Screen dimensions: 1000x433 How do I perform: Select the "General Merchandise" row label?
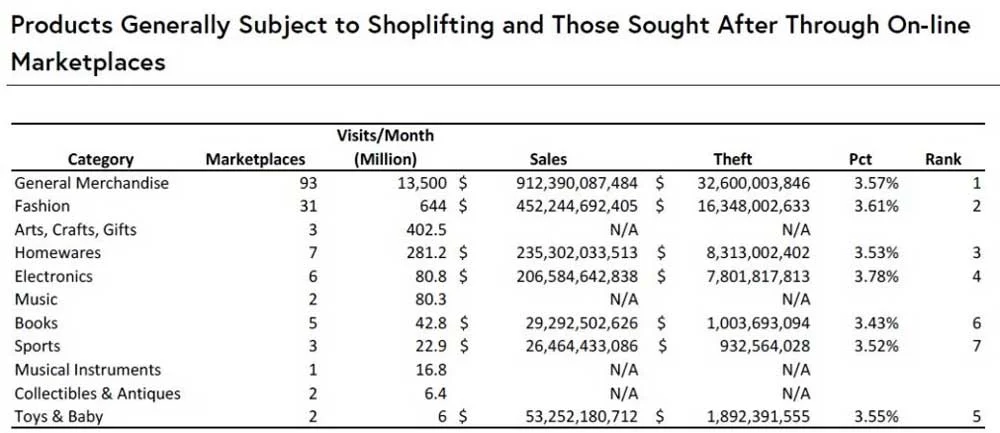pyautogui.click(x=92, y=183)
